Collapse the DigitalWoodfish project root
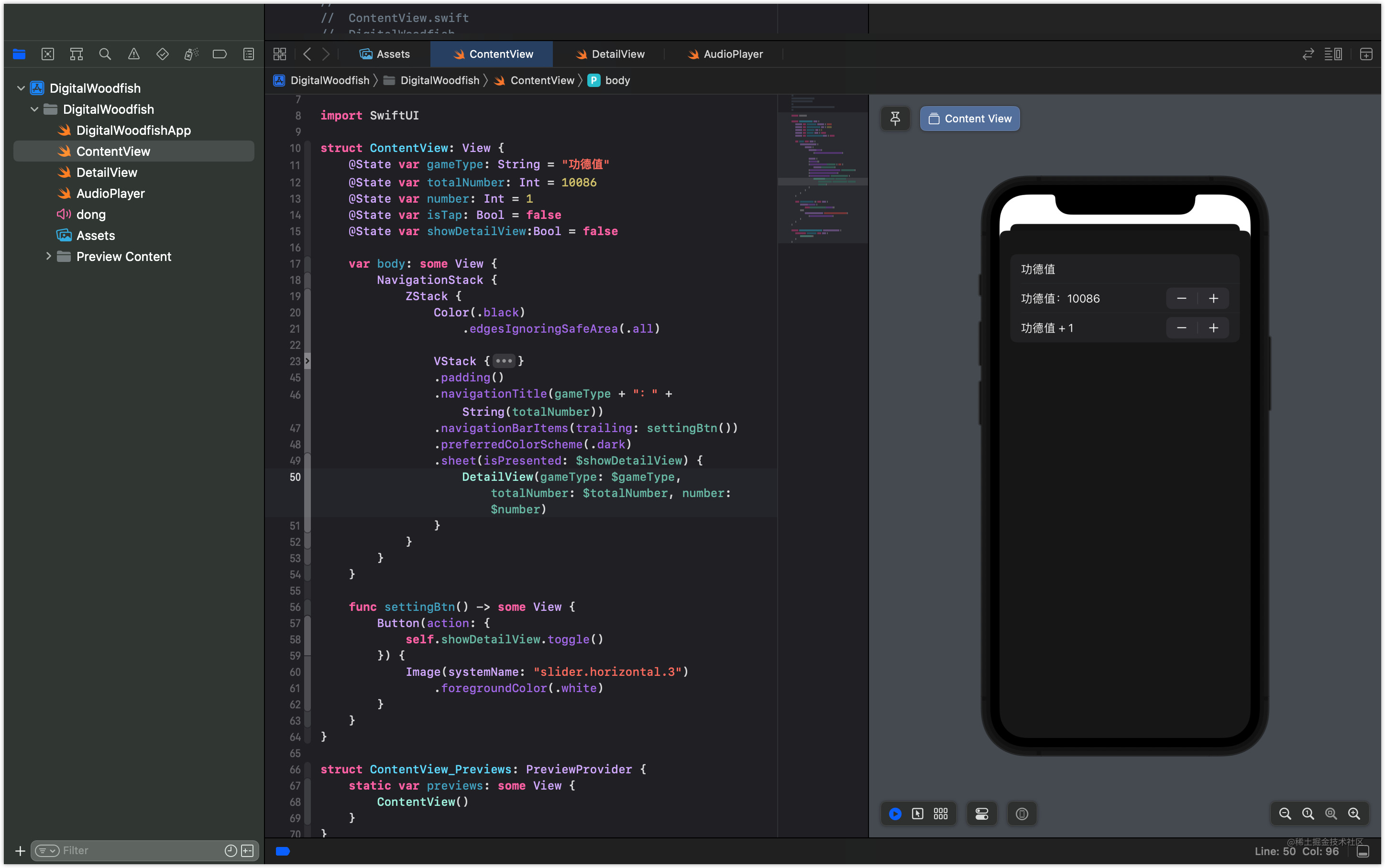 click(x=21, y=88)
